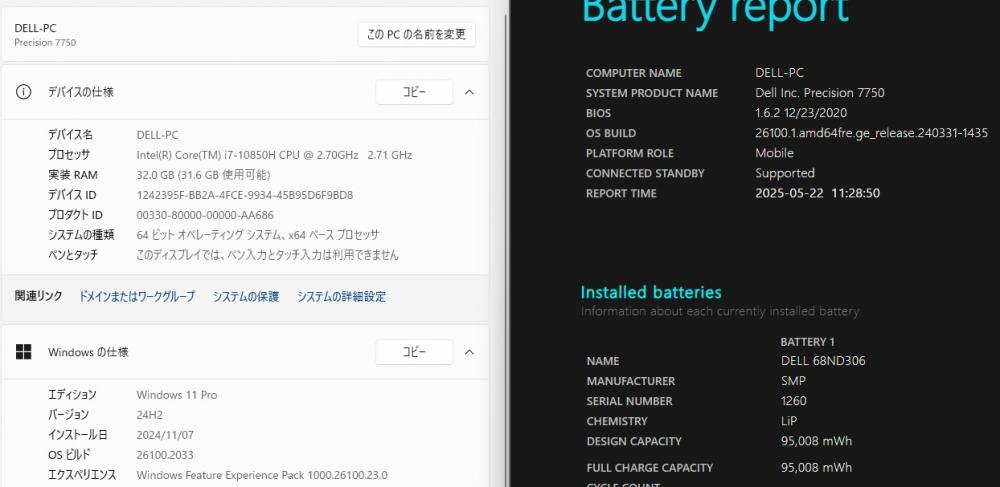Click the related links label
Image resolution: width=1000 pixels, height=487 pixels.
pos(38,296)
